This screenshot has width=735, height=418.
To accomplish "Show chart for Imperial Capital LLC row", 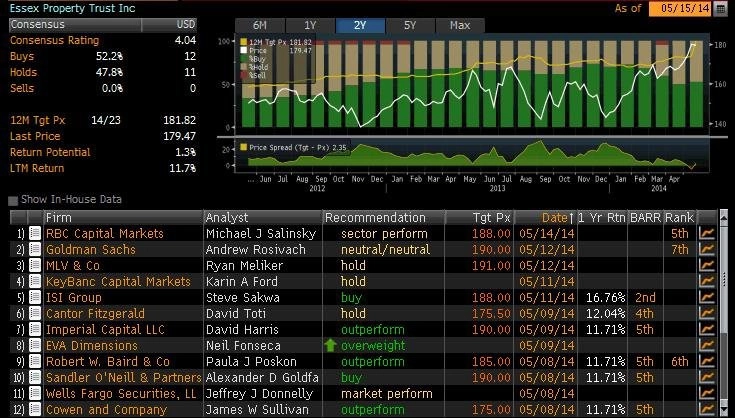I will [706, 329].
